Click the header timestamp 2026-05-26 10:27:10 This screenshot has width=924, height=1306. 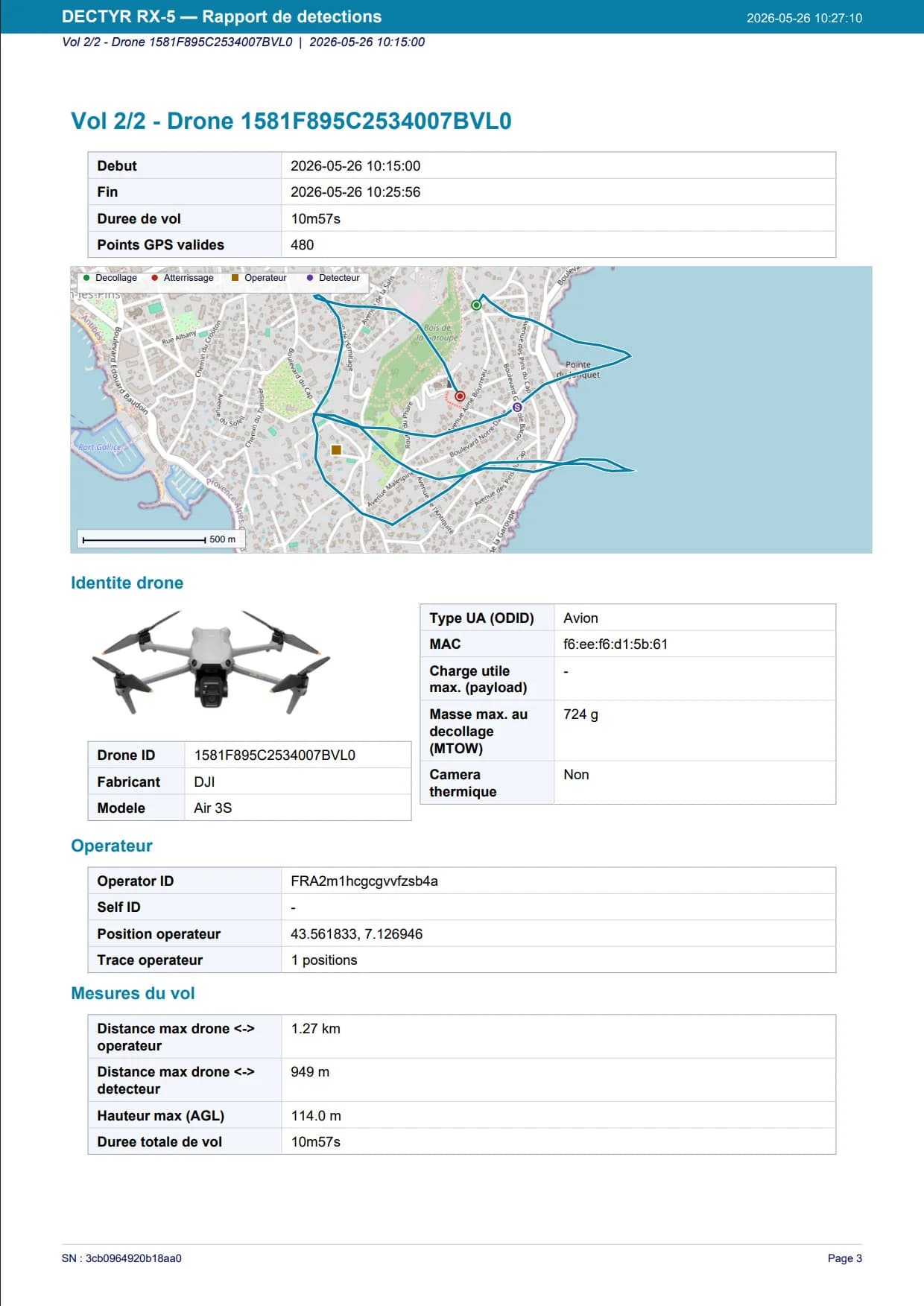click(804, 18)
